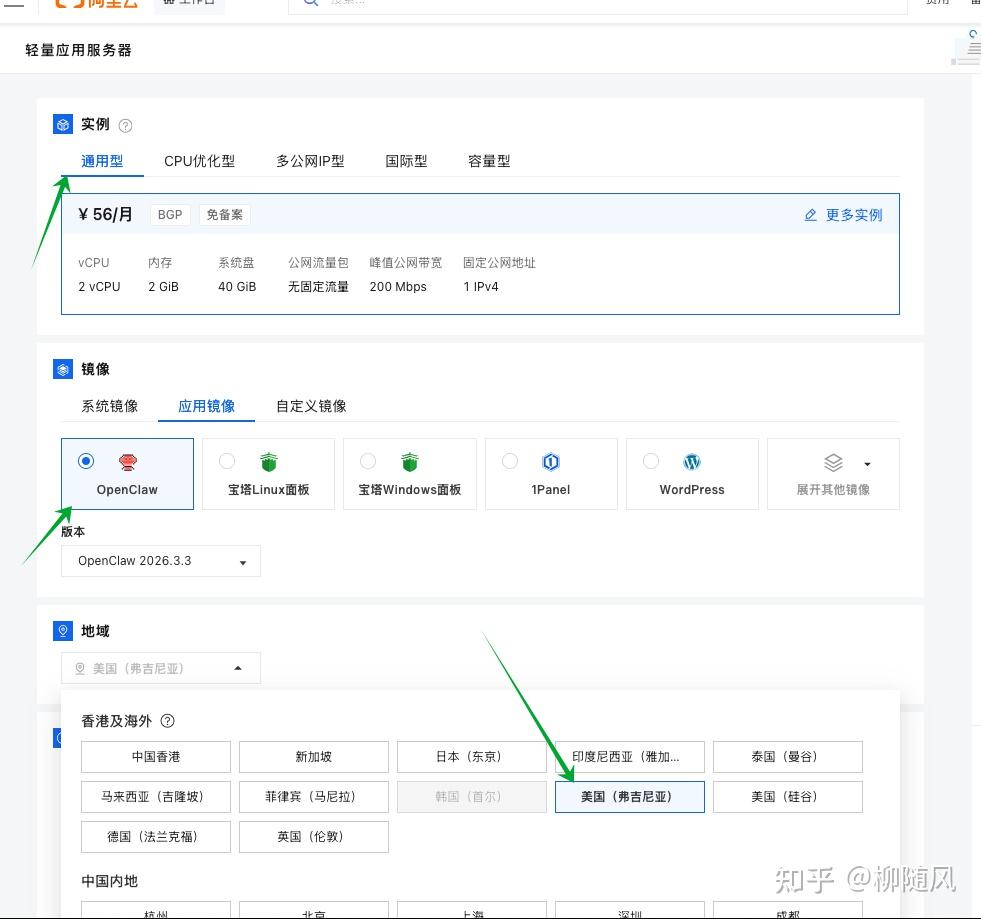Click the image section layers icon
This screenshot has width=981, height=919.
tap(63, 369)
